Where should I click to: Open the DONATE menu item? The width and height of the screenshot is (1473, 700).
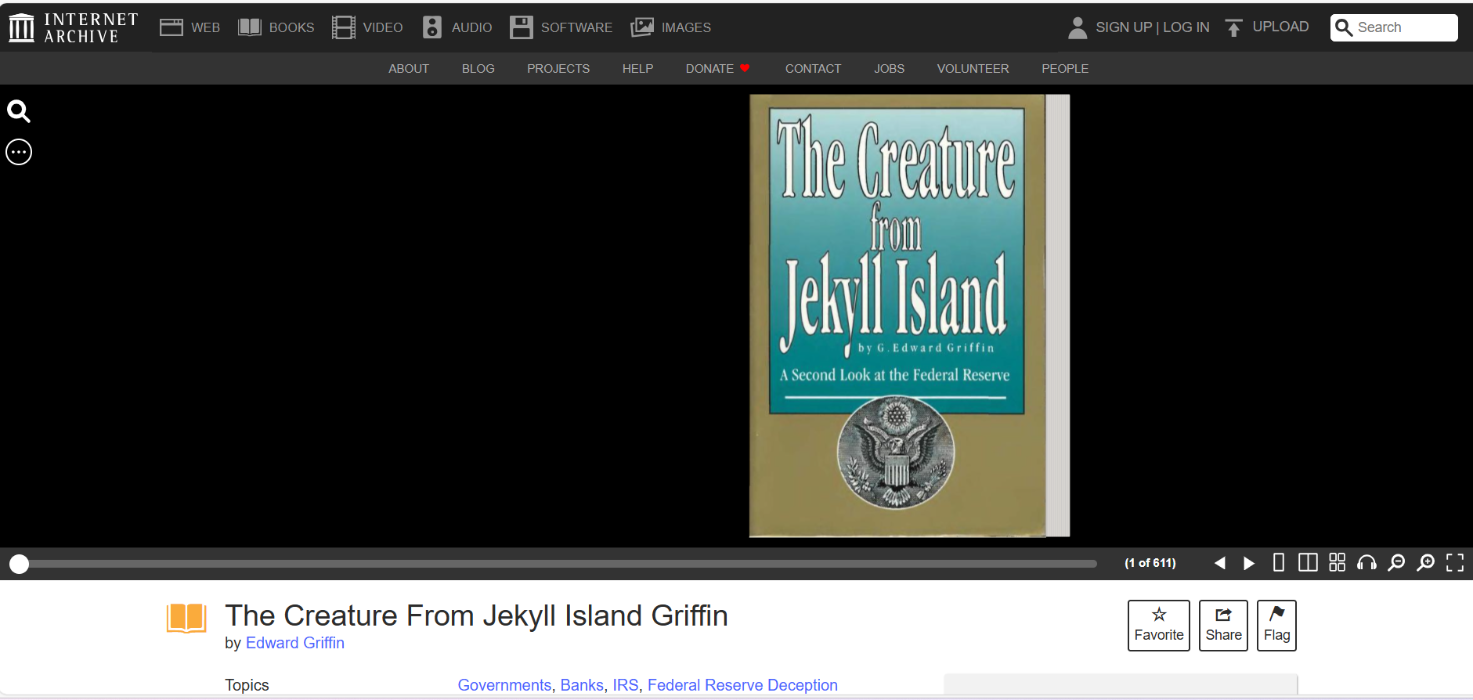point(718,69)
